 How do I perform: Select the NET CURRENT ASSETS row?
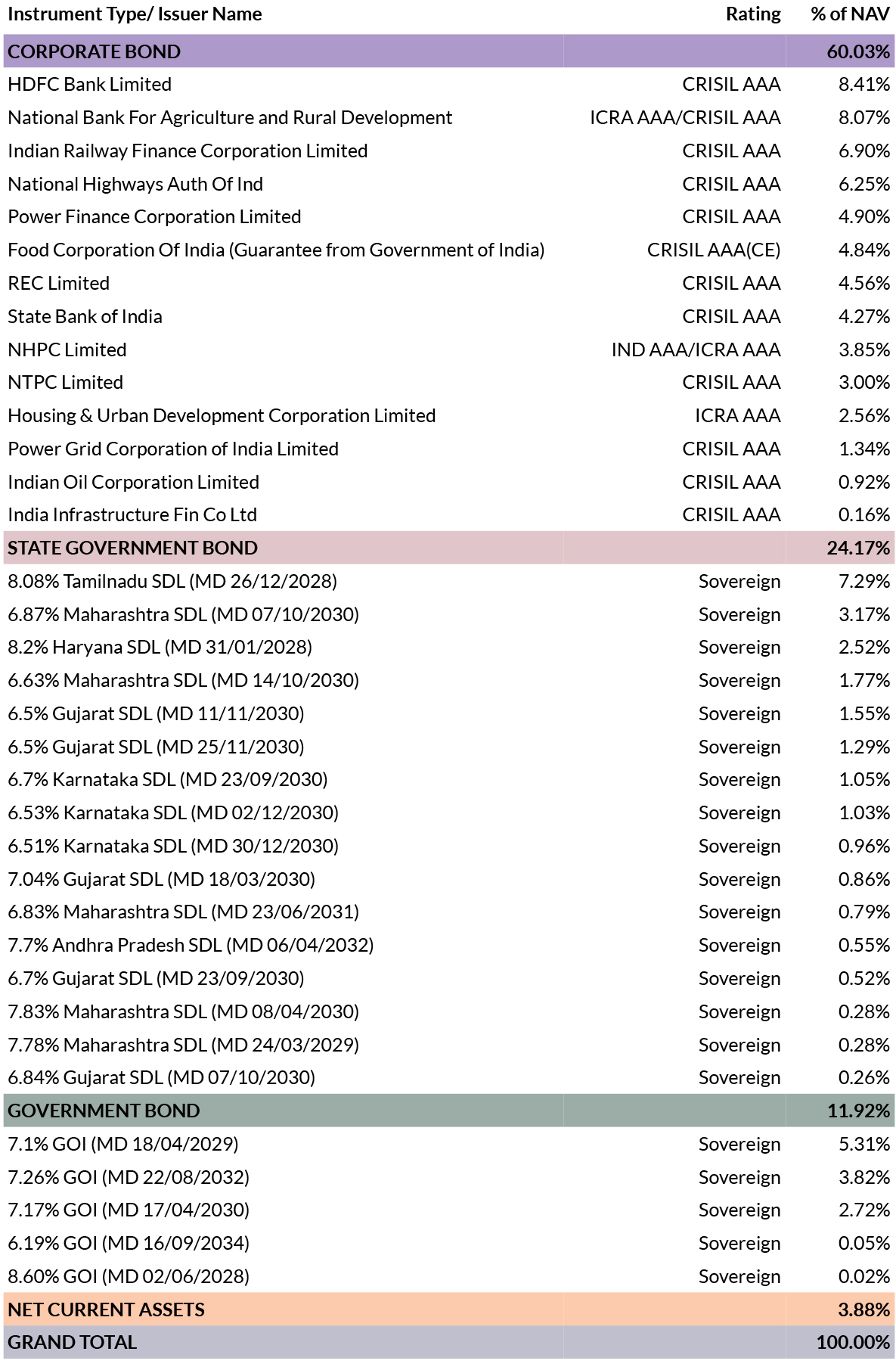[106, 1310]
